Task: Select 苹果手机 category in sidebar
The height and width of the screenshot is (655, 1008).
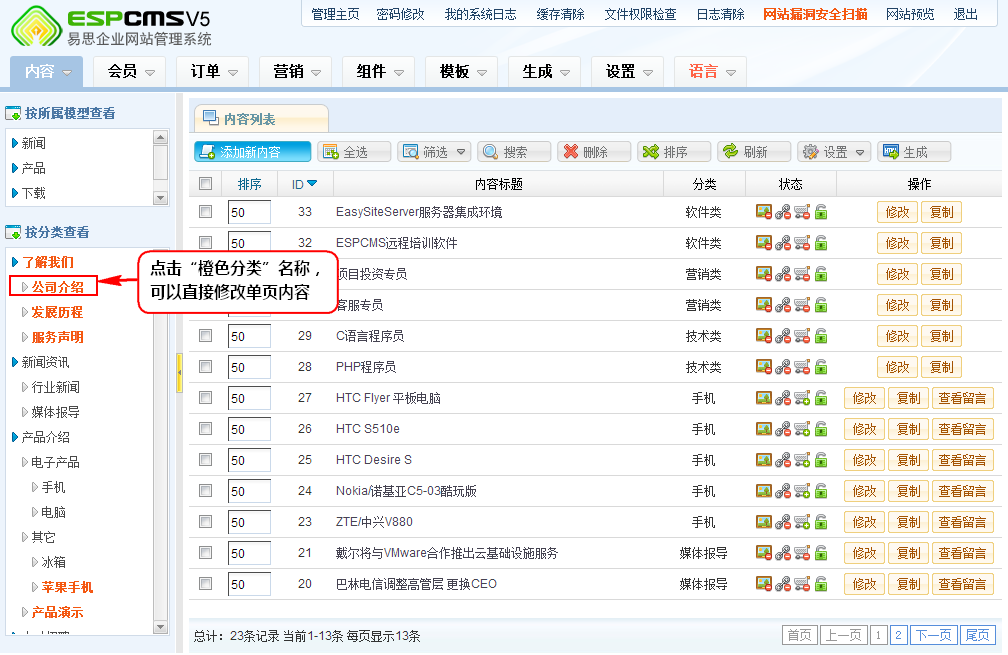Action: point(68,588)
